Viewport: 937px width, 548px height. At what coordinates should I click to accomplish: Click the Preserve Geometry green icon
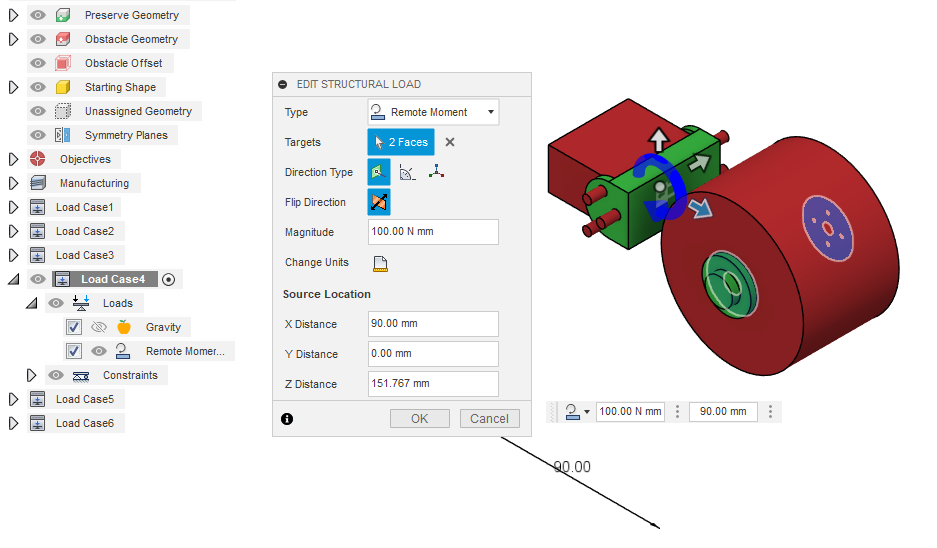[x=63, y=15]
